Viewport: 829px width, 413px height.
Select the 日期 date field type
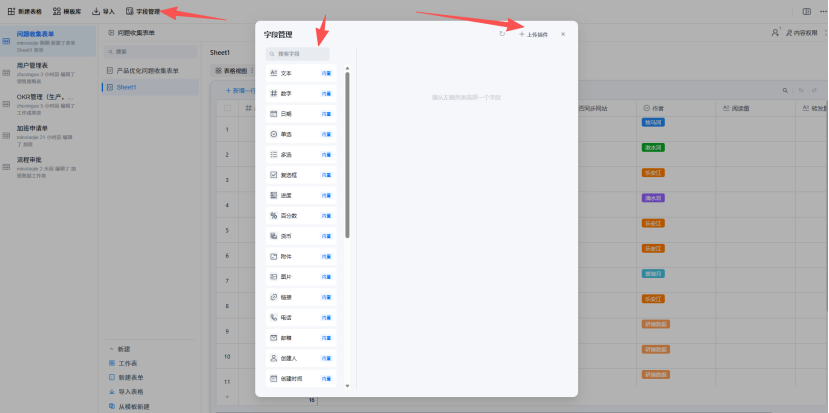pos(301,114)
